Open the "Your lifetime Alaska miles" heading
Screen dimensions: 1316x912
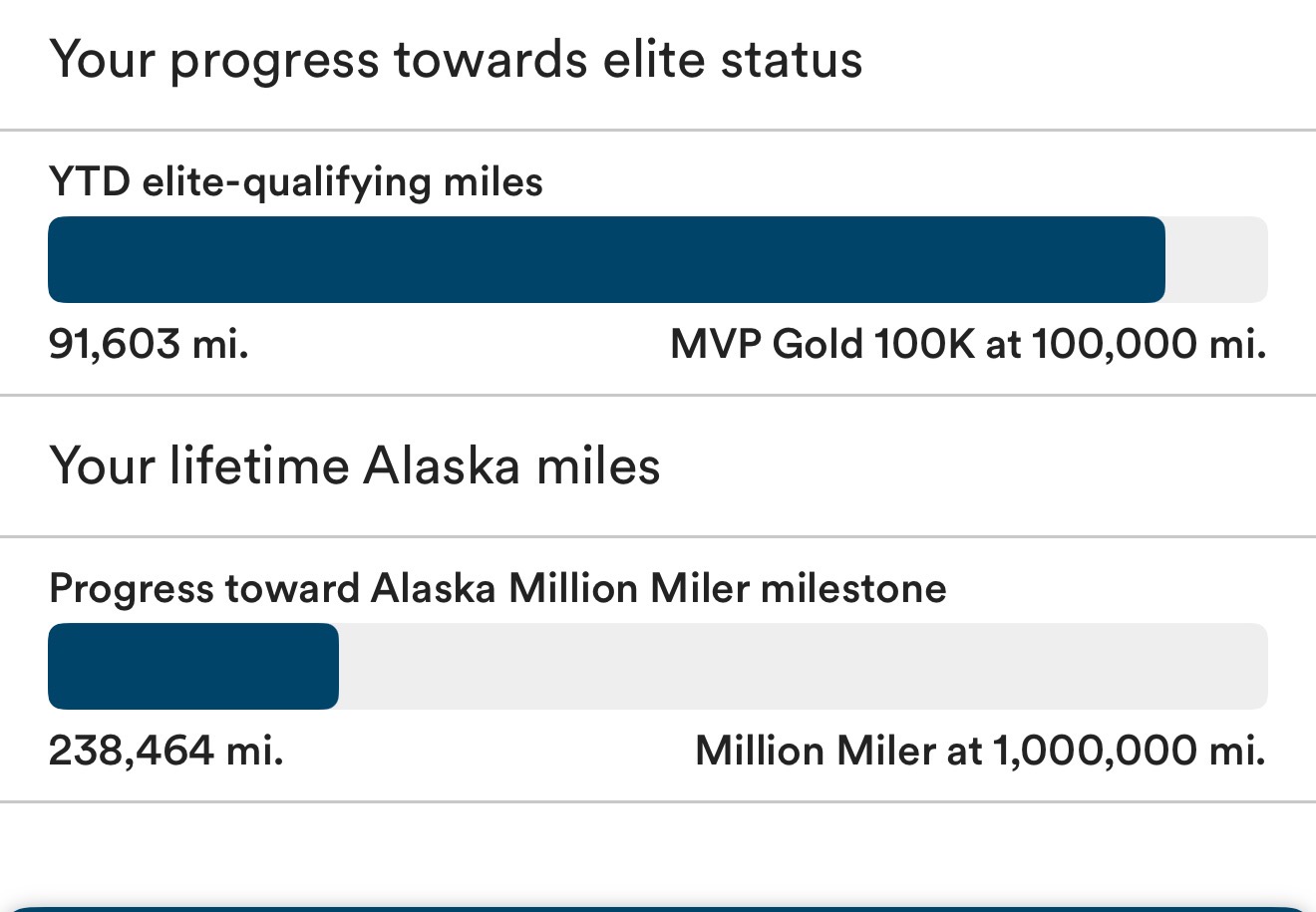point(354,466)
